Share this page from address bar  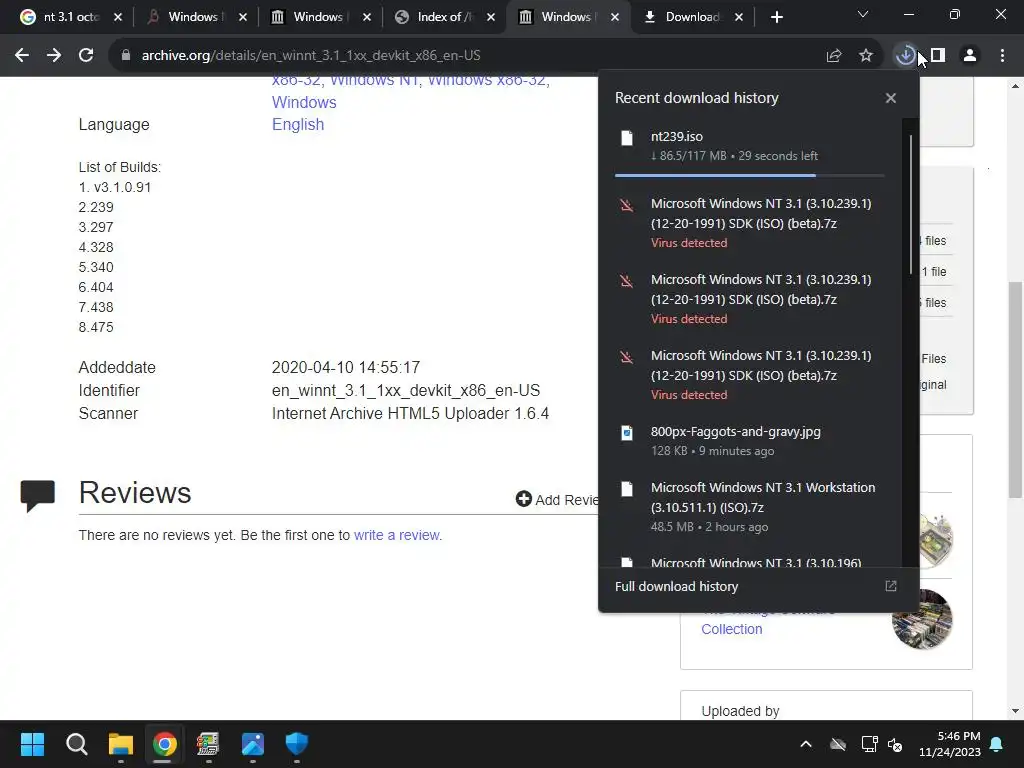click(834, 56)
